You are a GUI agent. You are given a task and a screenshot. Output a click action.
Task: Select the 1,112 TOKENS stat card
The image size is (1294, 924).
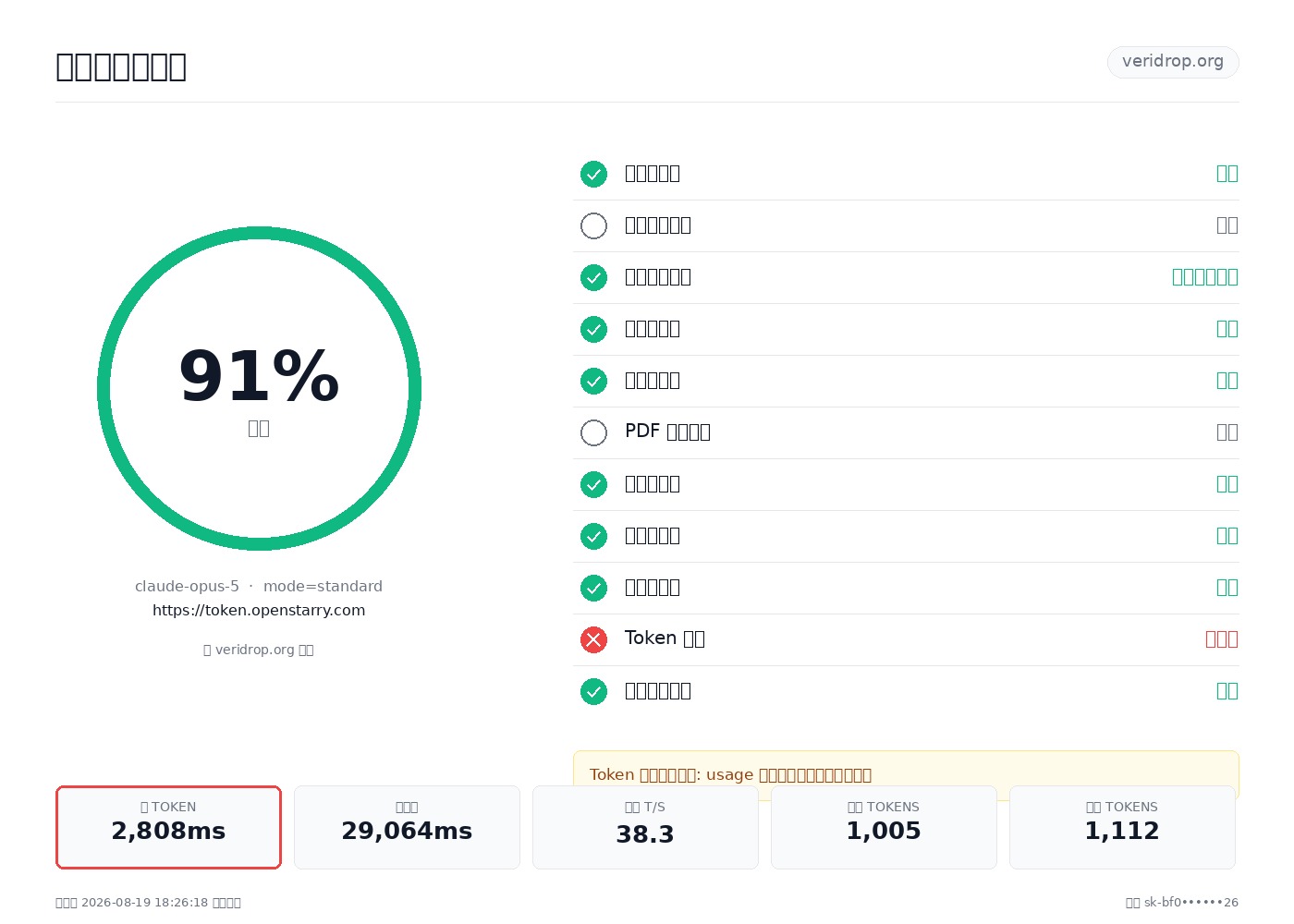pos(1122,827)
